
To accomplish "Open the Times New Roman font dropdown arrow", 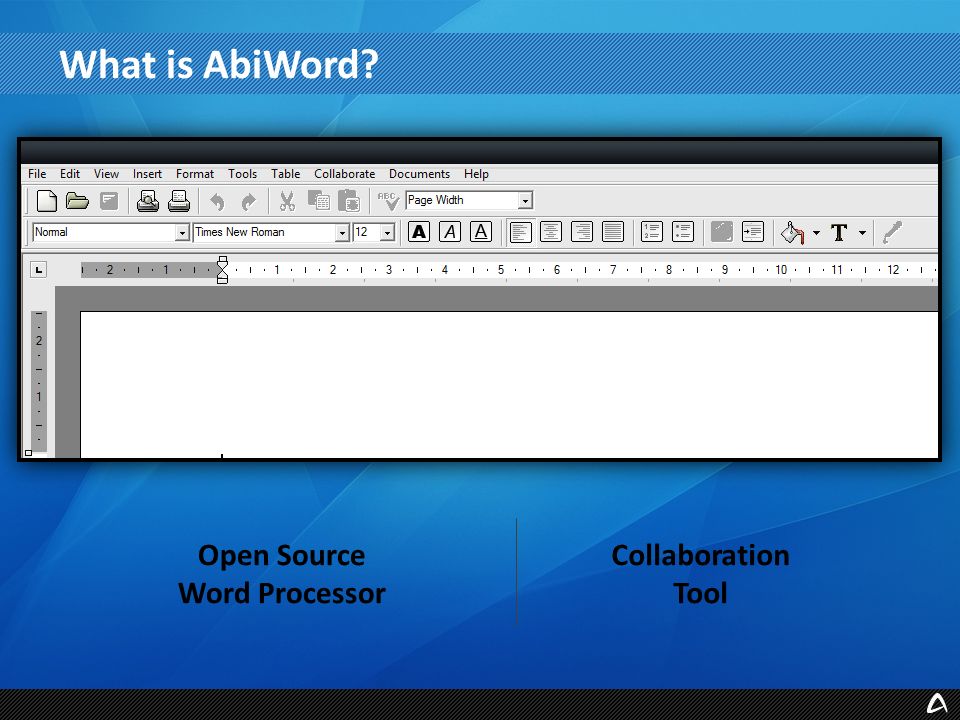I will pos(342,233).
